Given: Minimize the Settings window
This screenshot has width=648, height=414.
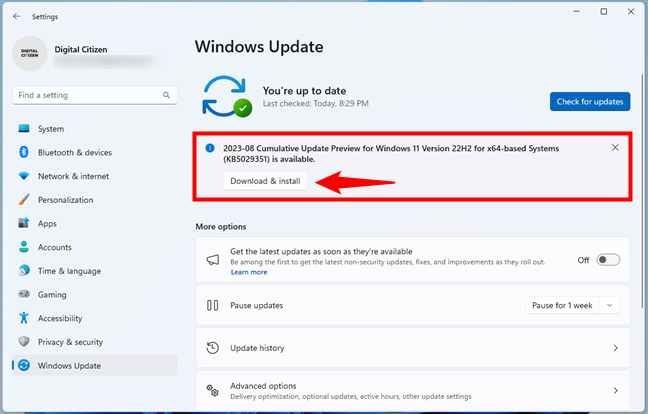Looking at the screenshot, I should point(577,12).
